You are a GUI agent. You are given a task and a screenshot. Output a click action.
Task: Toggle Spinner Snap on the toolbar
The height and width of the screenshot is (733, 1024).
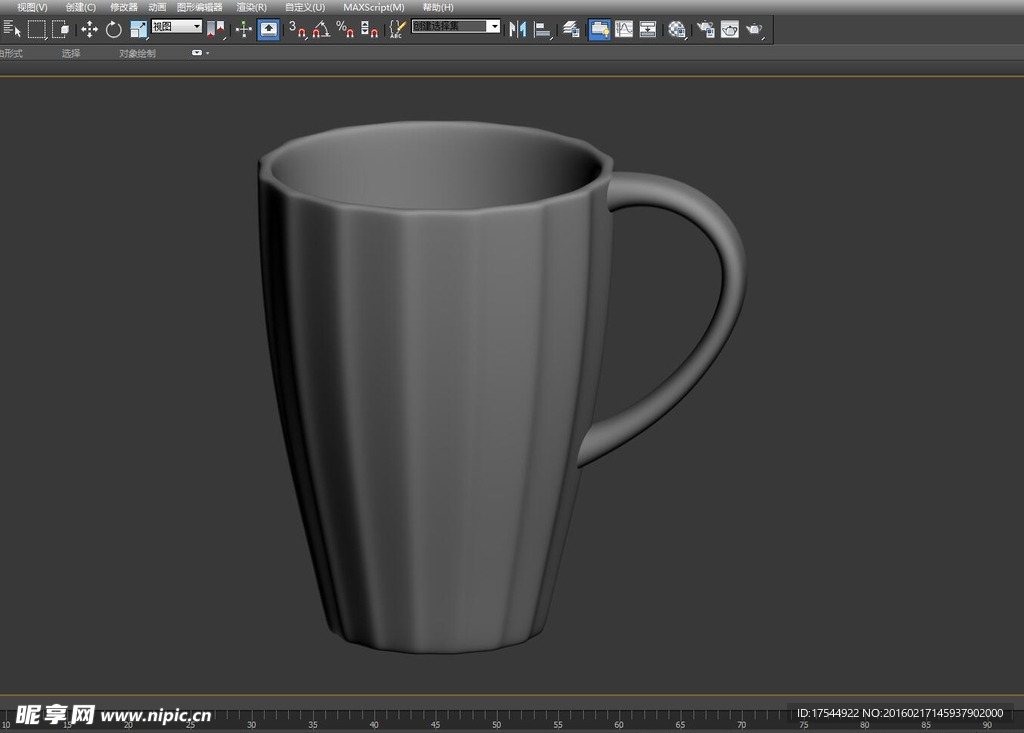point(369,29)
